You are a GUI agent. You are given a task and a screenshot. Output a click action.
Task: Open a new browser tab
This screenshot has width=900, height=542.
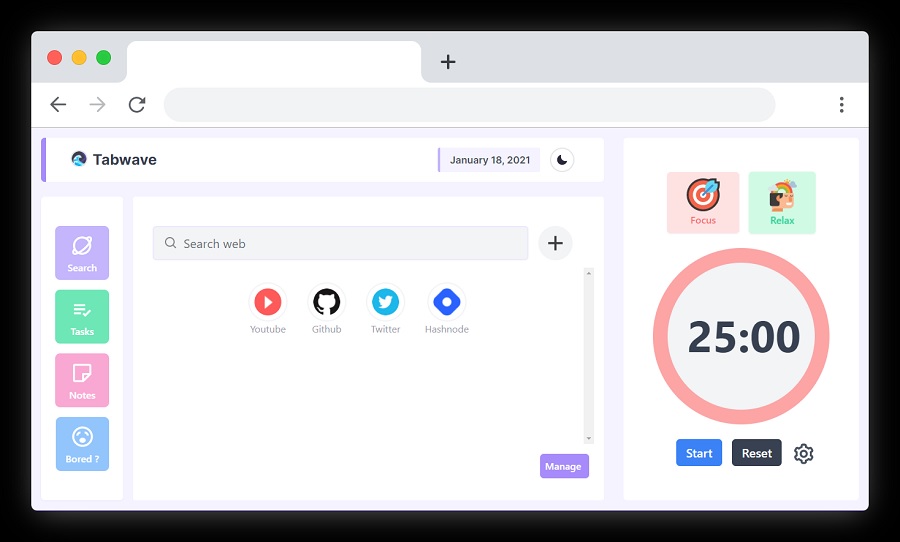pyautogui.click(x=448, y=61)
